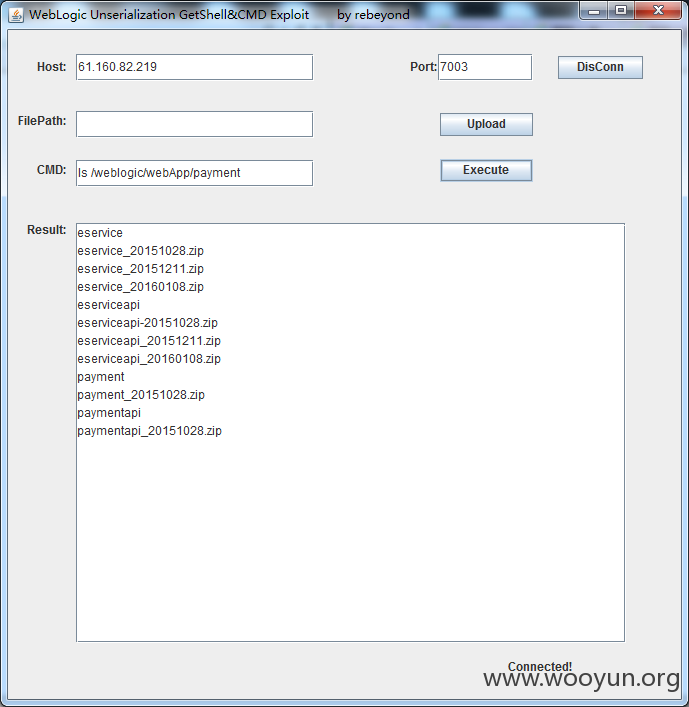Focus the empty FilePath field

(194, 124)
